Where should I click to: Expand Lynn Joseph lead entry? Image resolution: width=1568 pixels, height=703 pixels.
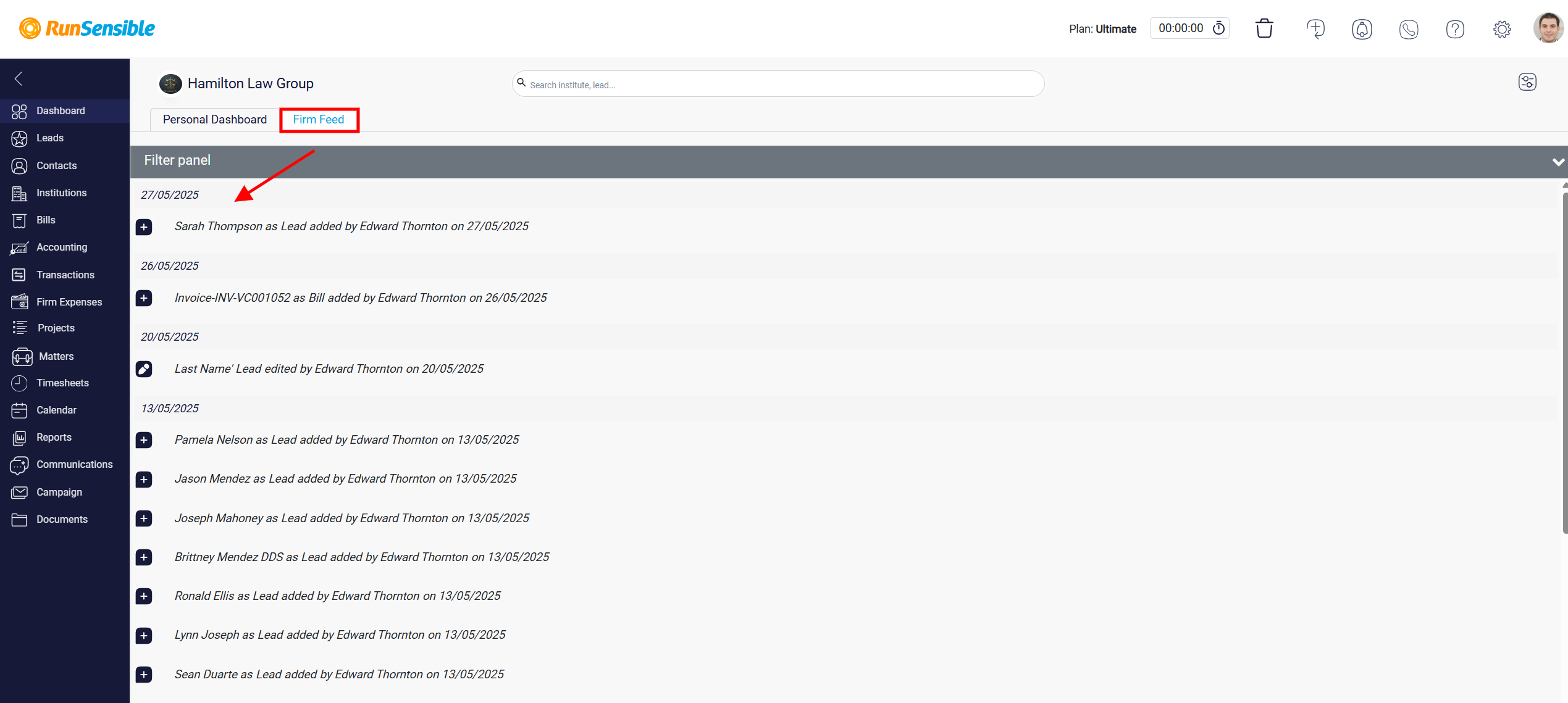[144, 636]
